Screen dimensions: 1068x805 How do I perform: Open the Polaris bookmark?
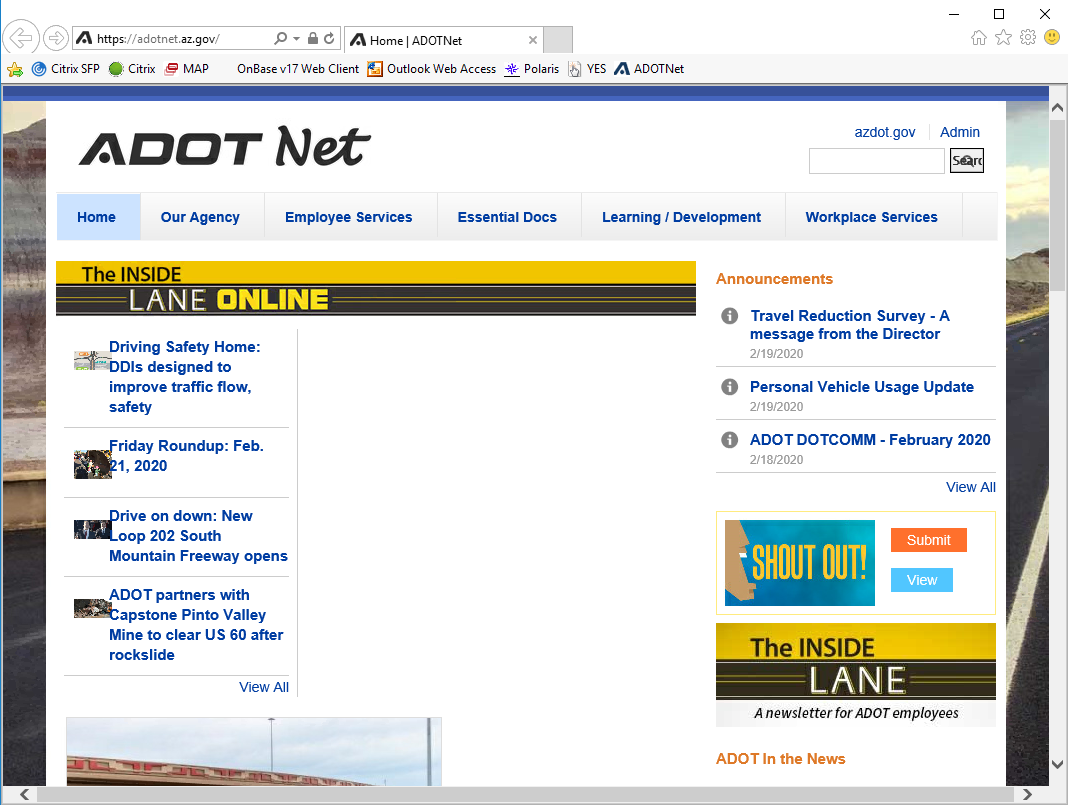531,69
